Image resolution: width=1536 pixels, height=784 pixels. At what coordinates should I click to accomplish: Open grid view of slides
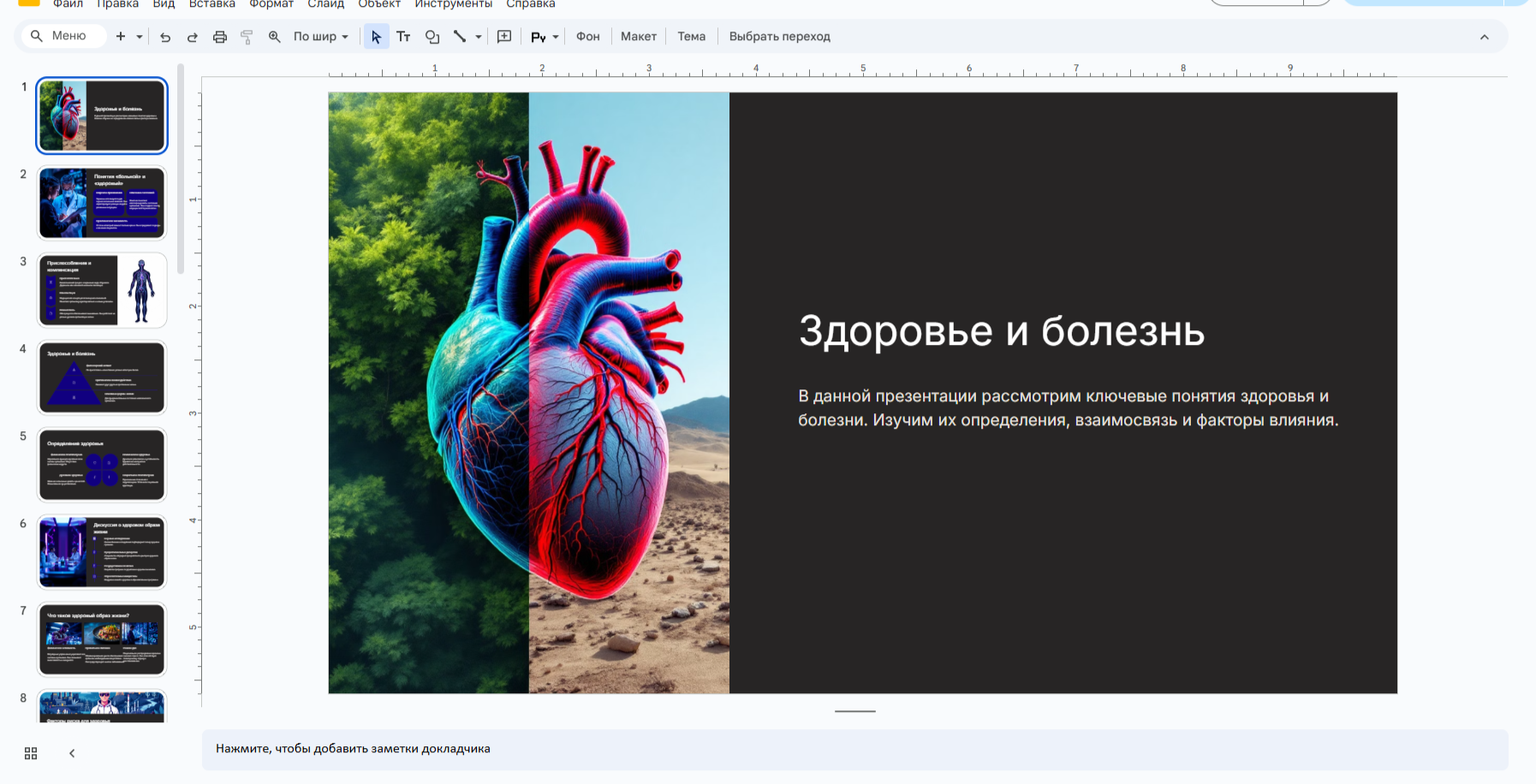[31, 753]
